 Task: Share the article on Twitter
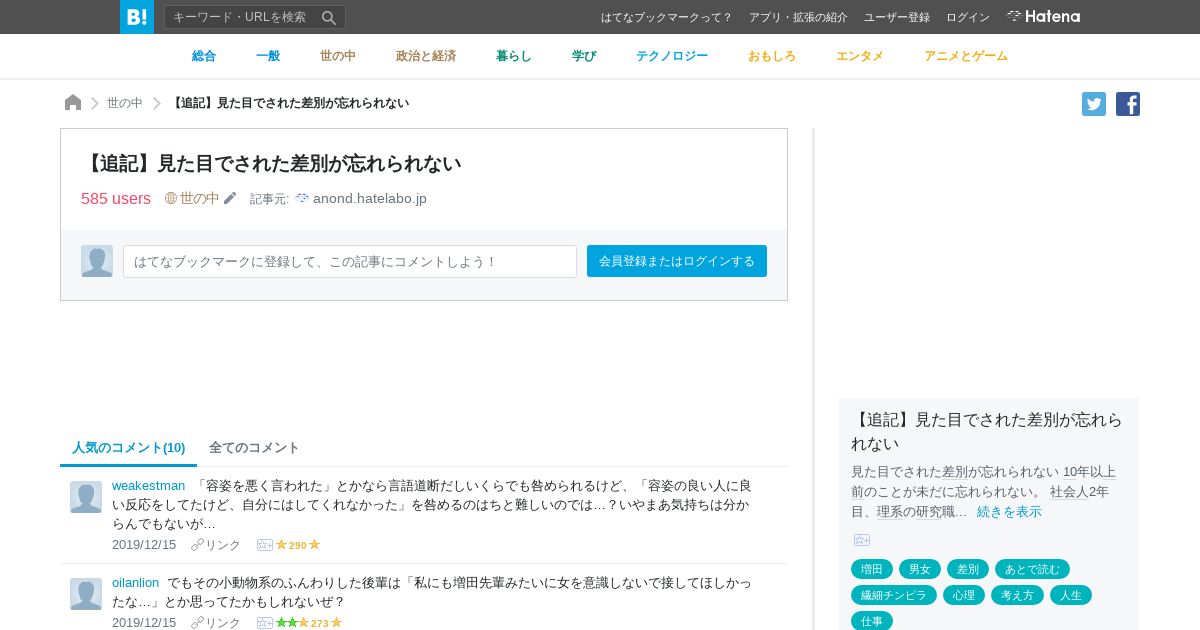[1094, 104]
